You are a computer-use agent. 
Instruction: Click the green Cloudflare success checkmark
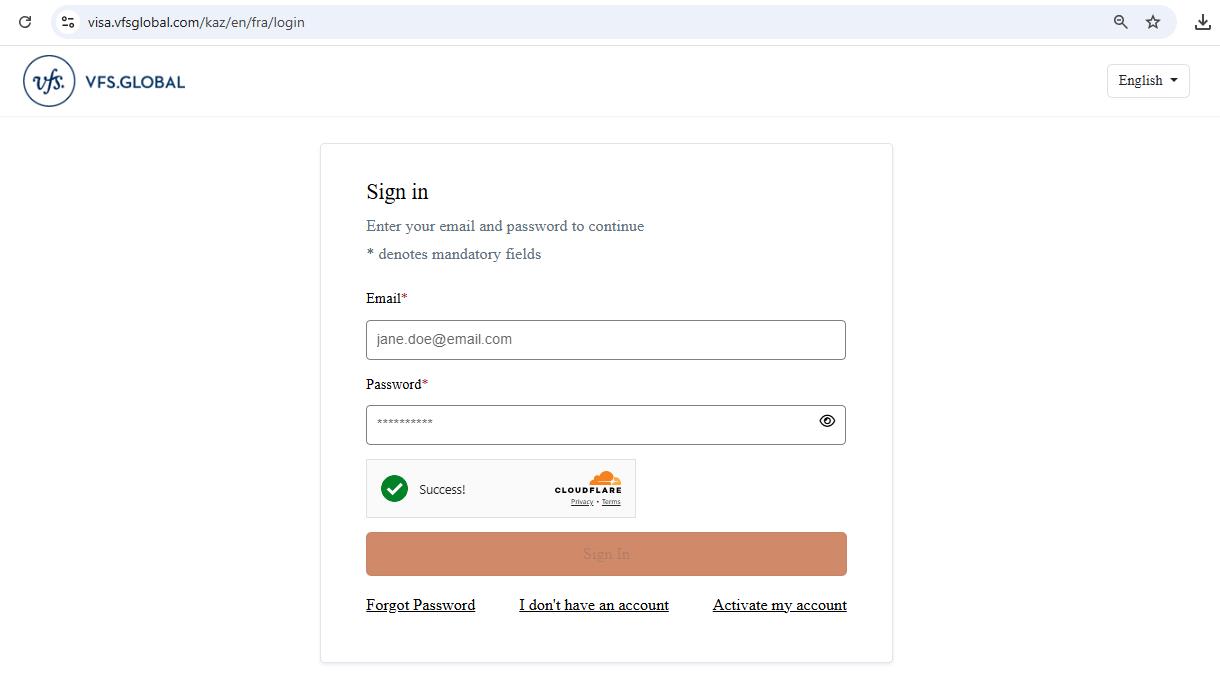[394, 489]
